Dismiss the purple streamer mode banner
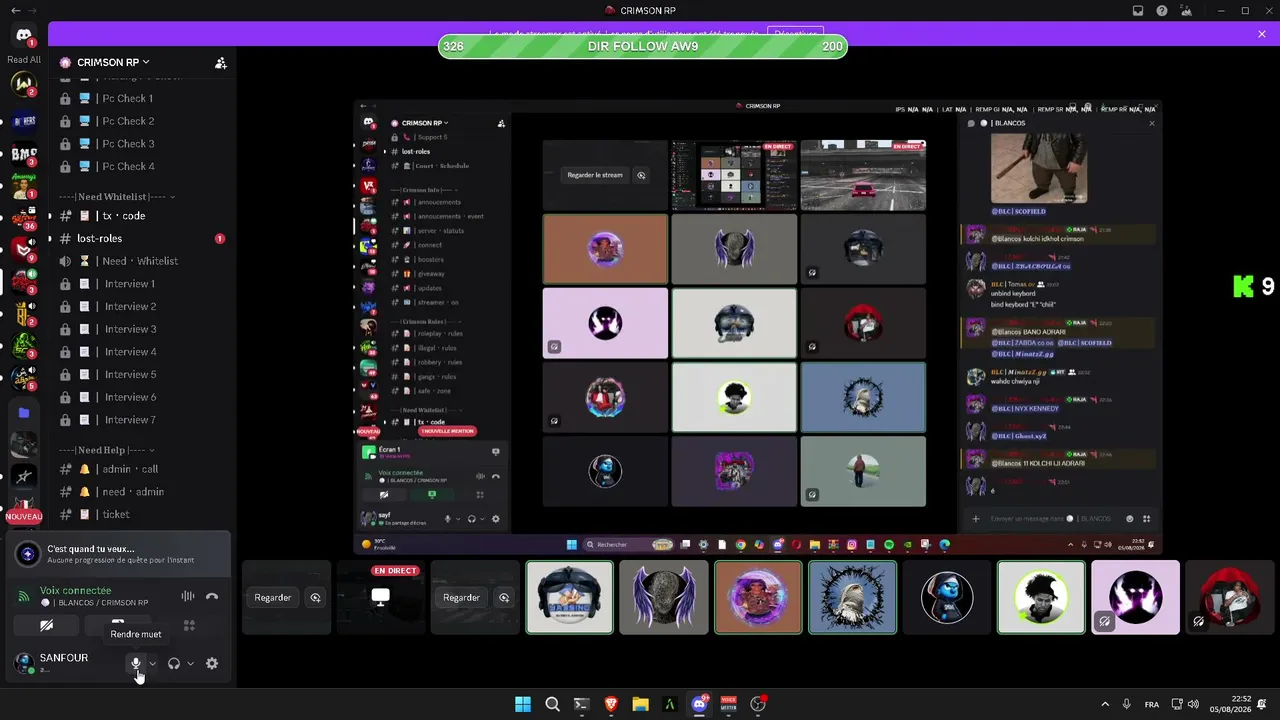1280x720 pixels. coord(1262,34)
